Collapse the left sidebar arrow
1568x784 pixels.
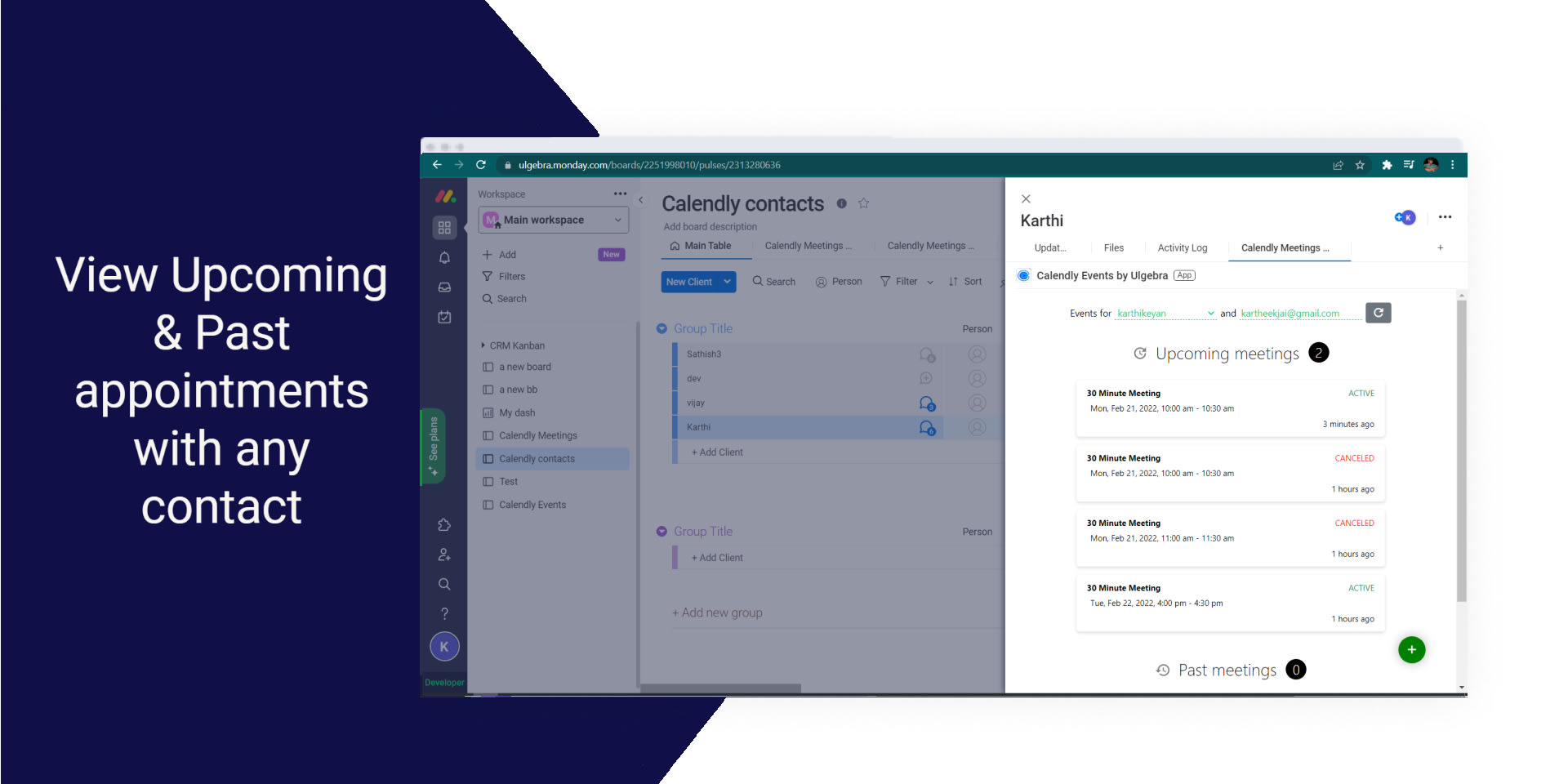(641, 200)
